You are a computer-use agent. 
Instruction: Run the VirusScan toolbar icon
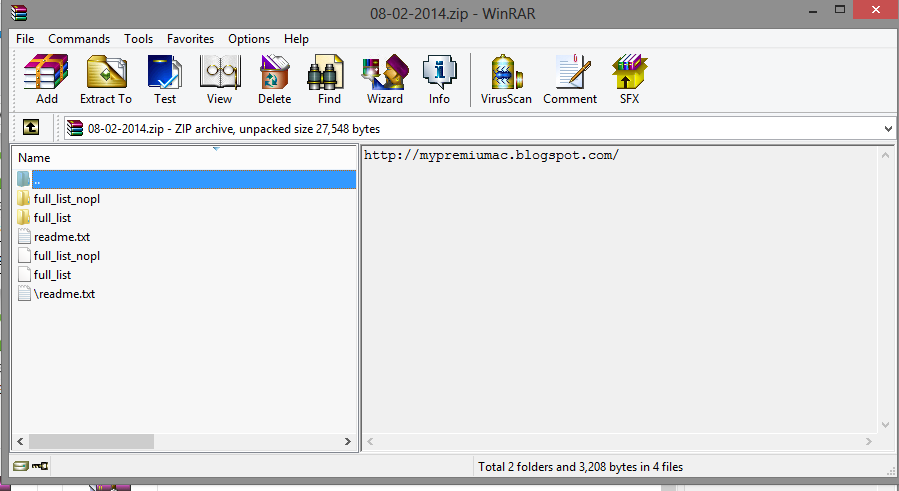[506, 72]
